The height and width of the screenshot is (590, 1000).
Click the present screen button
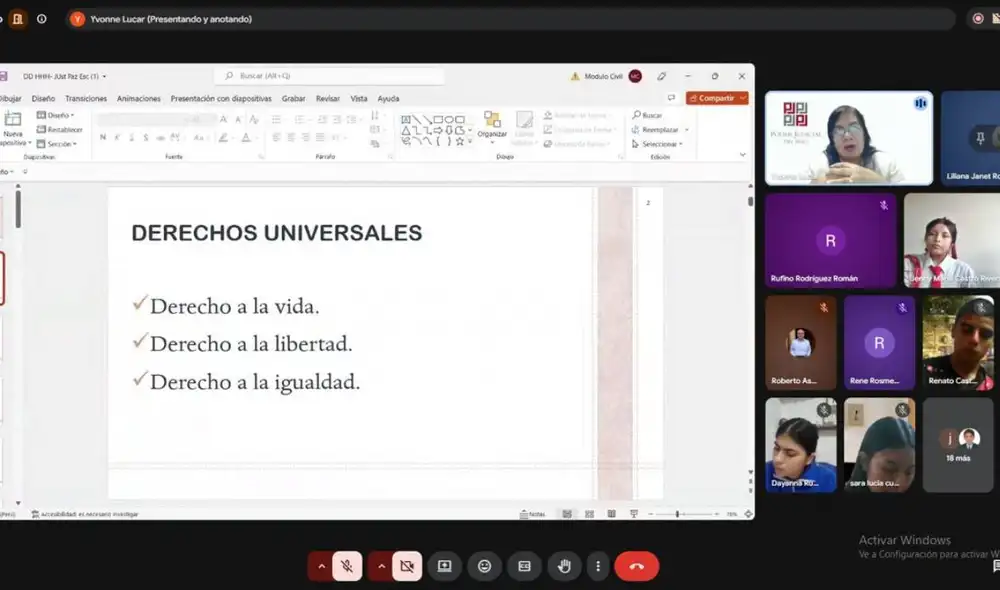point(445,566)
